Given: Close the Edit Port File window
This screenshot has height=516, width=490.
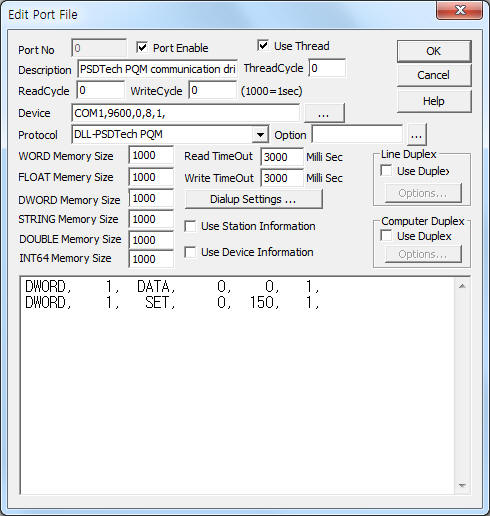Looking at the screenshot, I should click(459, 11).
